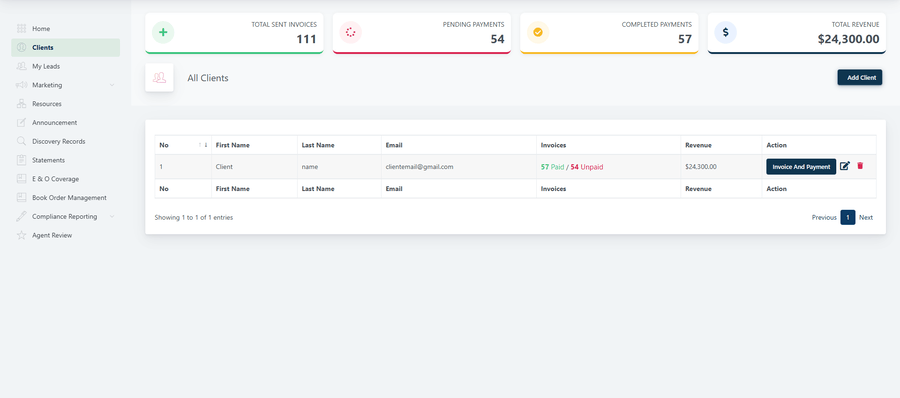Select page 1 in pagination
900x398 pixels.
pos(848,217)
